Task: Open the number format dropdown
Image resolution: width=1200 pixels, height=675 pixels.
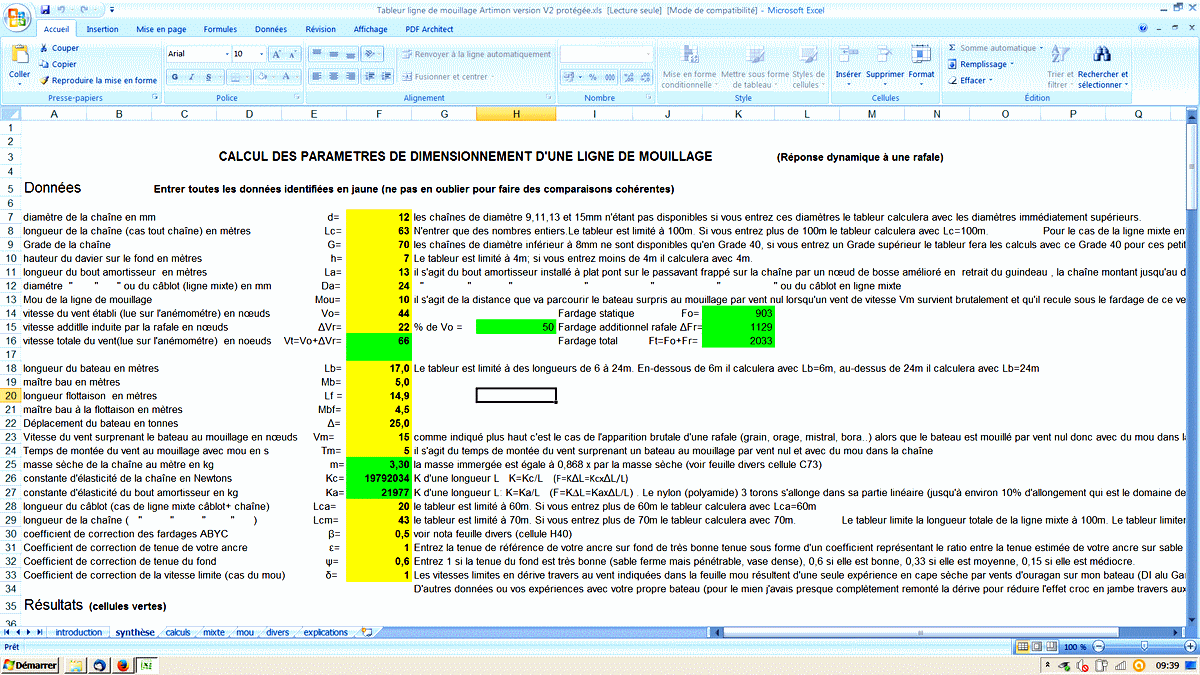Action: click(647, 53)
